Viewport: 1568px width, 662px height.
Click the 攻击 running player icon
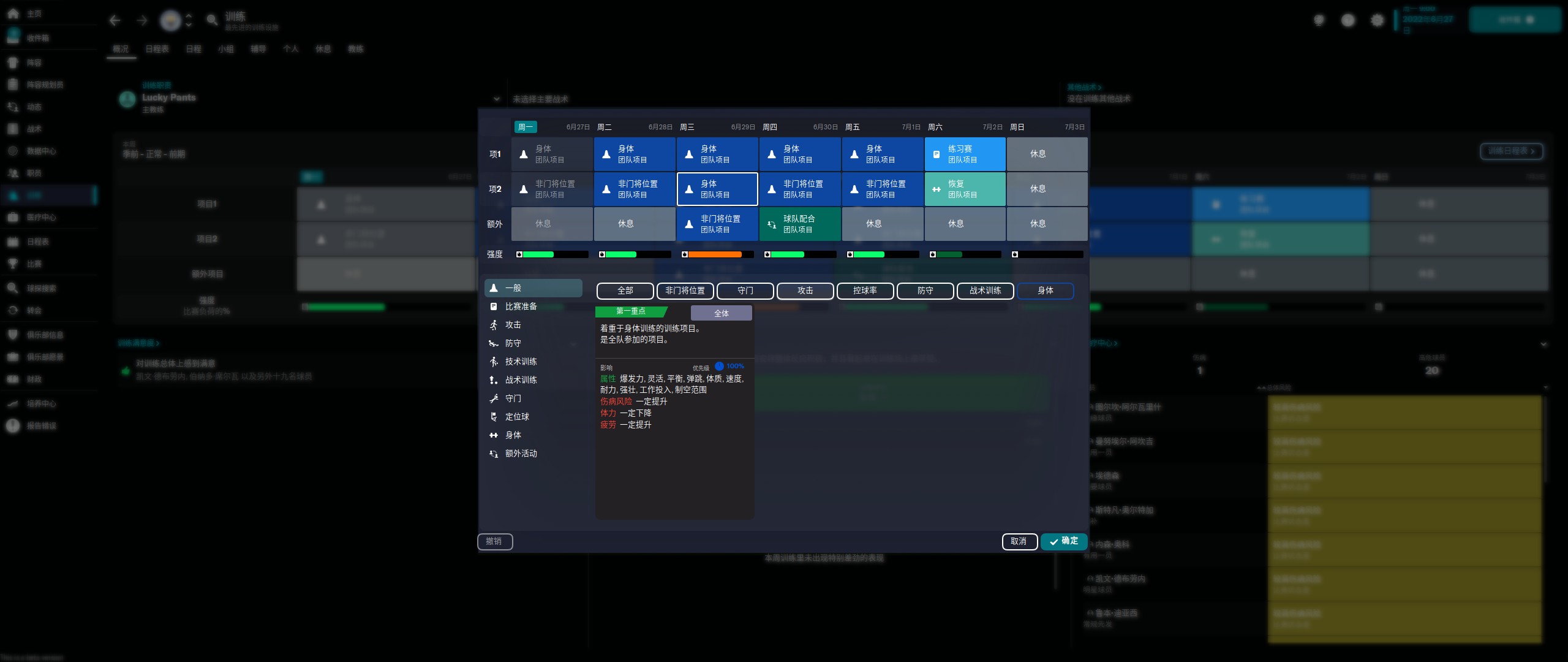click(494, 325)
